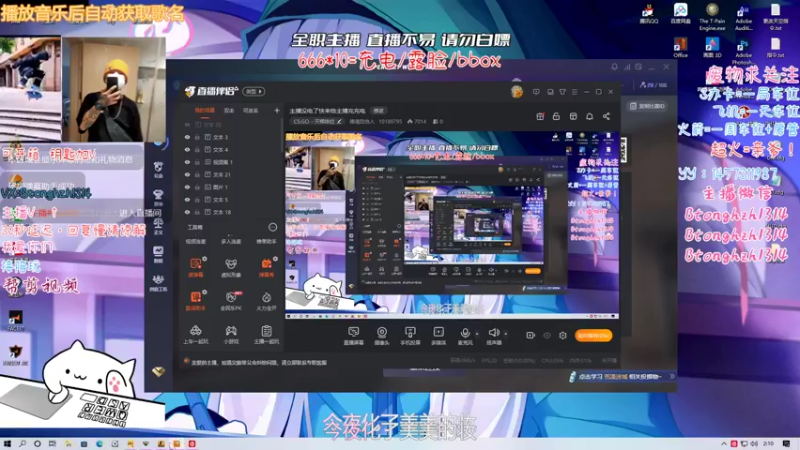Expand the microphone options arrow
800x450 pixels.
(x=477, y=334)
